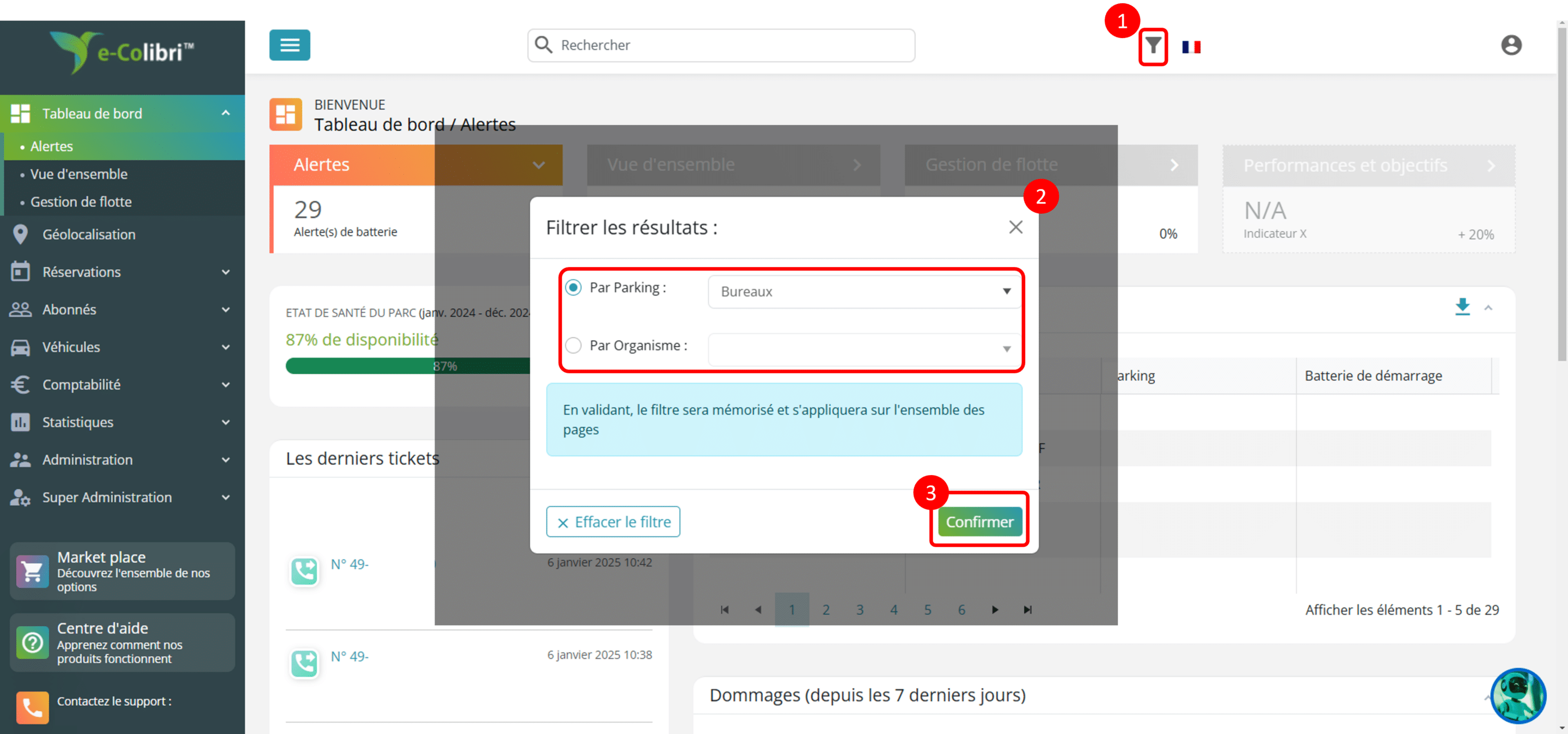Open the user account profile icon
The height and width of the screenshot is (734, 1568).
(1511, 45)
